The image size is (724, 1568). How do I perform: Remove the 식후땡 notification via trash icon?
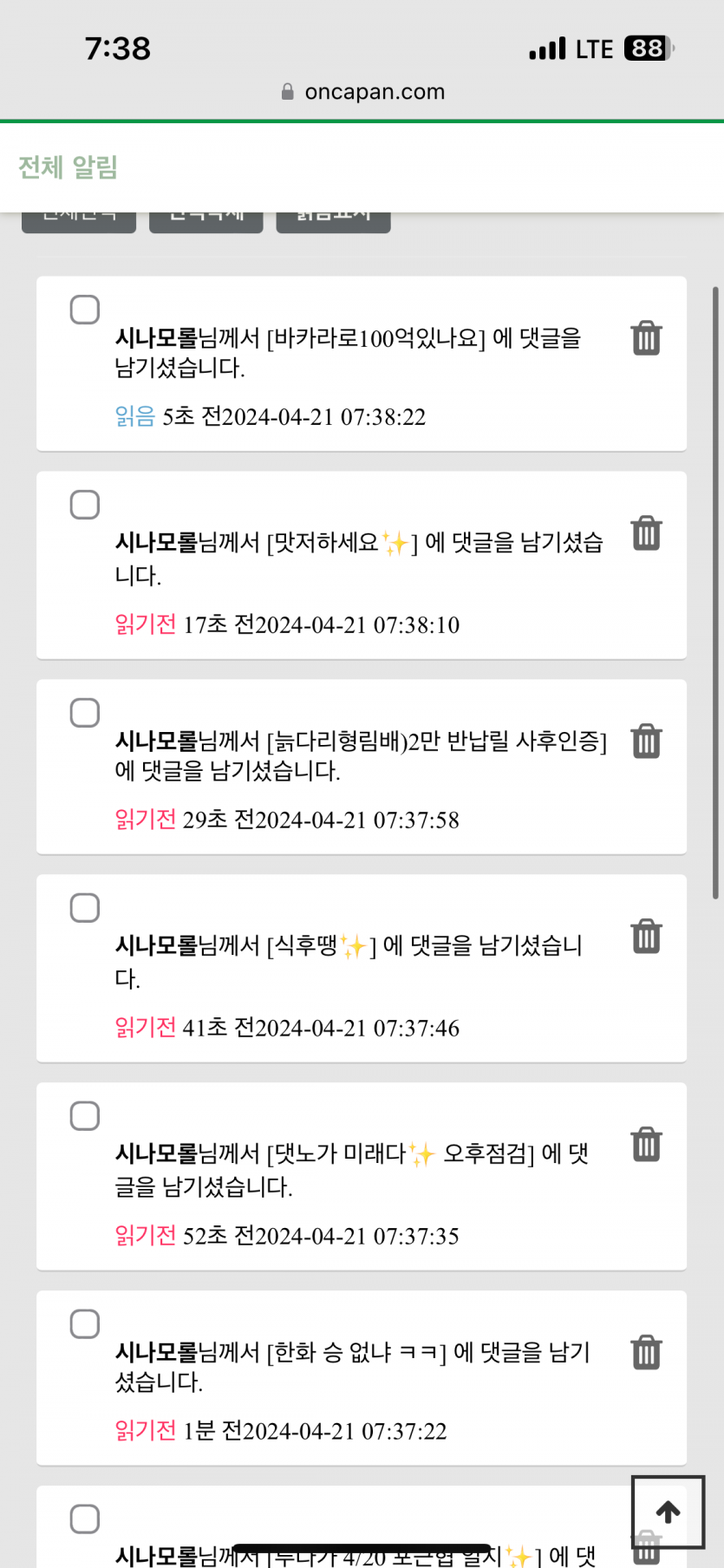(x=646, y=937)
